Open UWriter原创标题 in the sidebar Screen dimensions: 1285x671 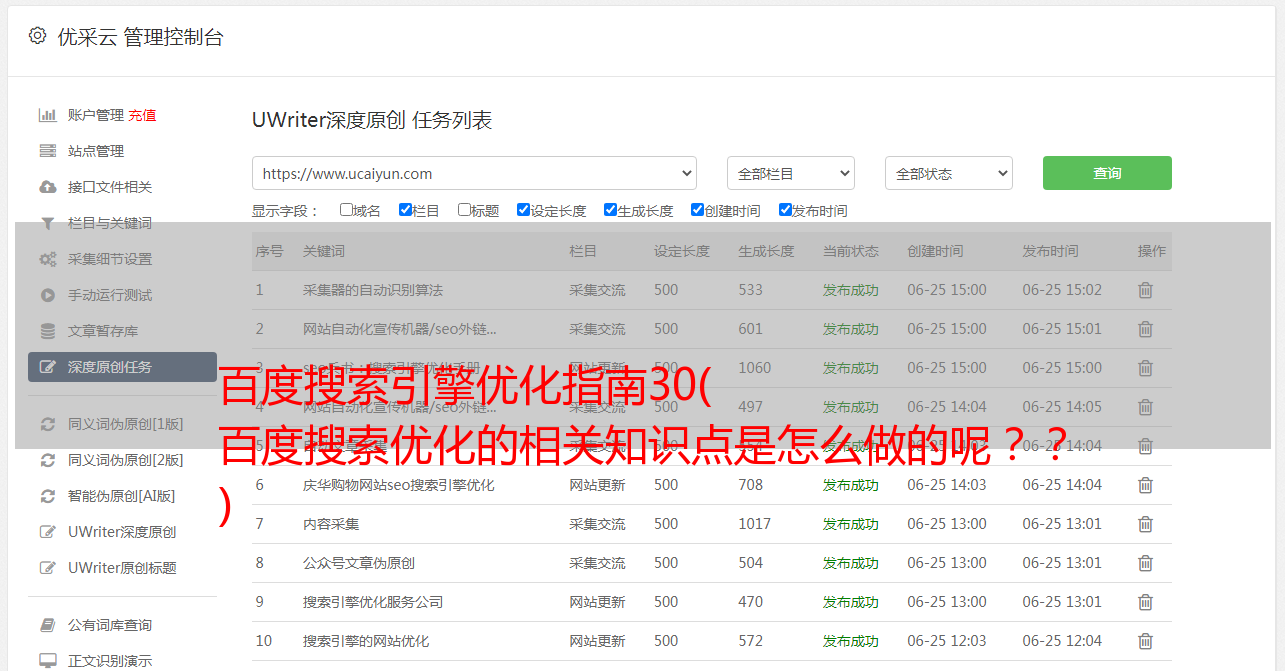tap(122, 568)
